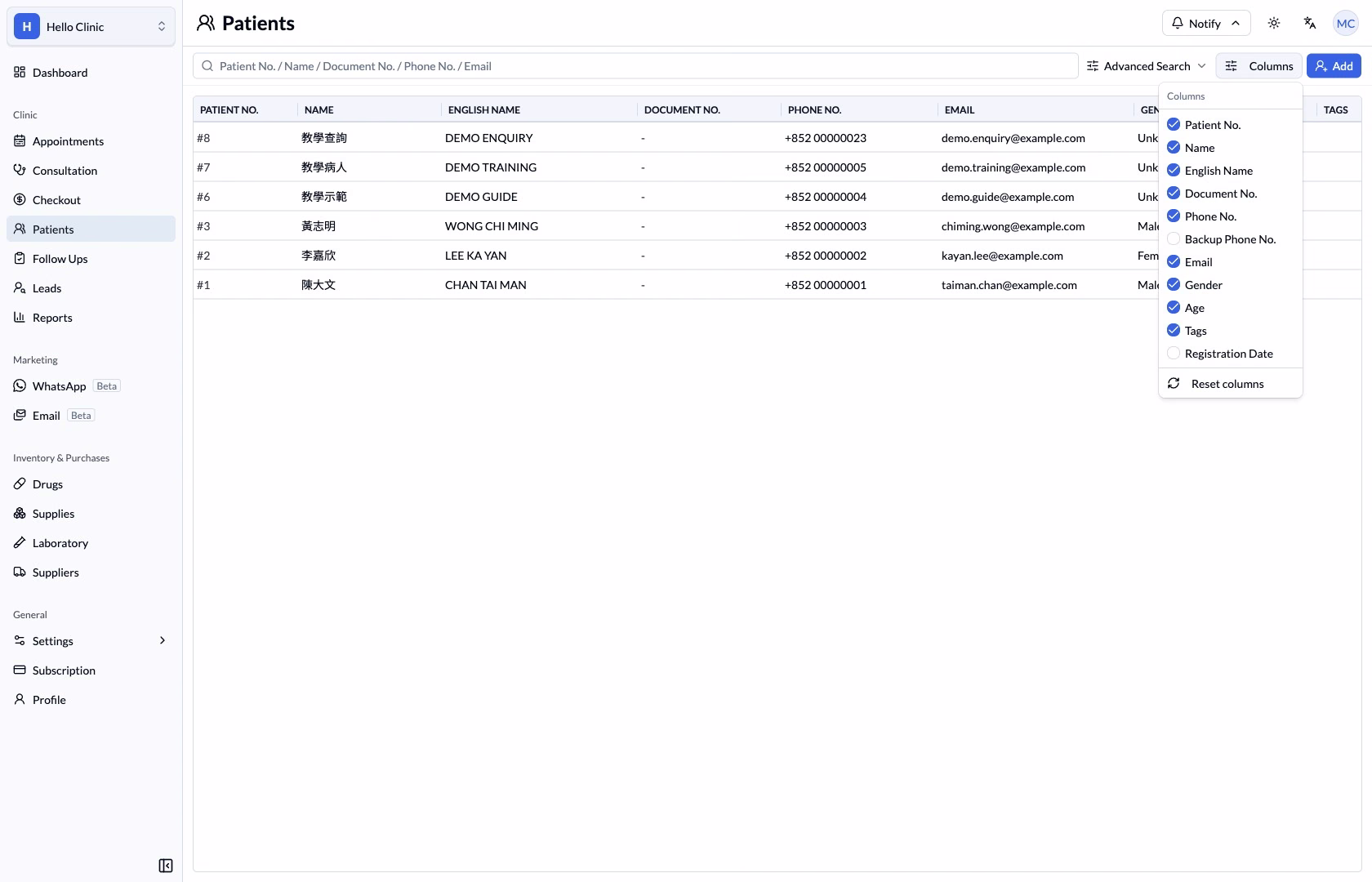Click the WhatsApp logo icon
This screenshot has width=1372, height=882.
pos(20,386)
